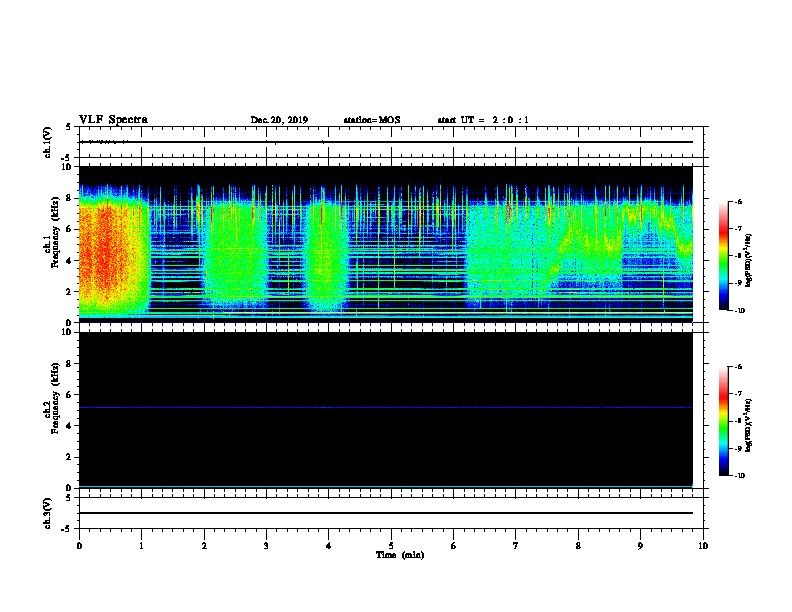Viewport: 792px width, 612px height.
Task: Click the log(PSD) label beside ch.1 colorbar
Action: coord(749,261)
